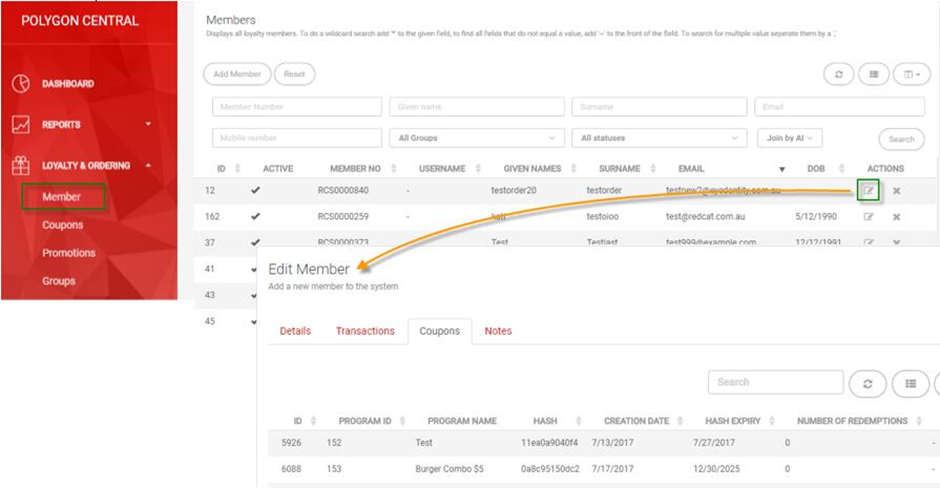
Task: Click the Reports line chart icon
Action: tap(21, 124)
